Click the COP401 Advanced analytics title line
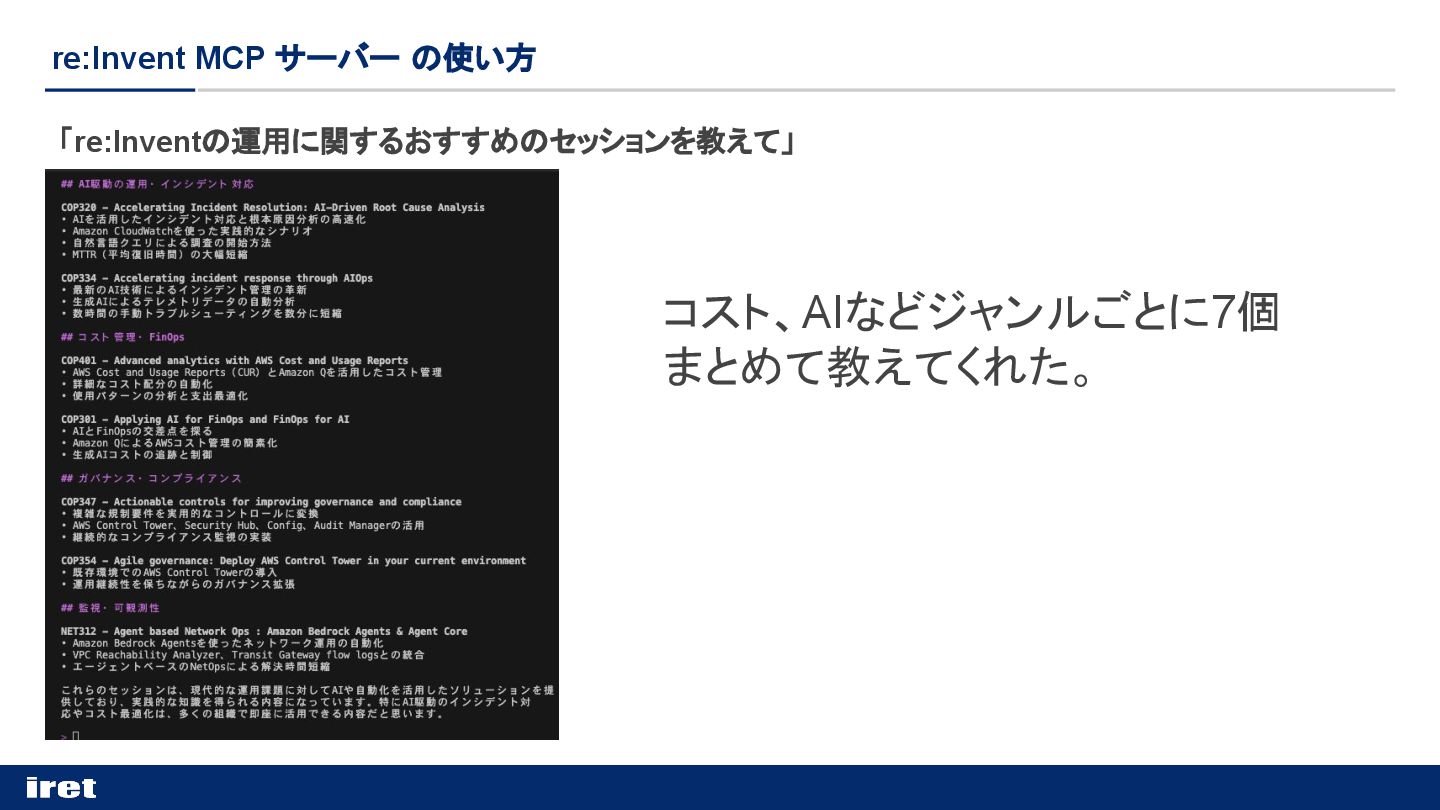 coord(235,360)
